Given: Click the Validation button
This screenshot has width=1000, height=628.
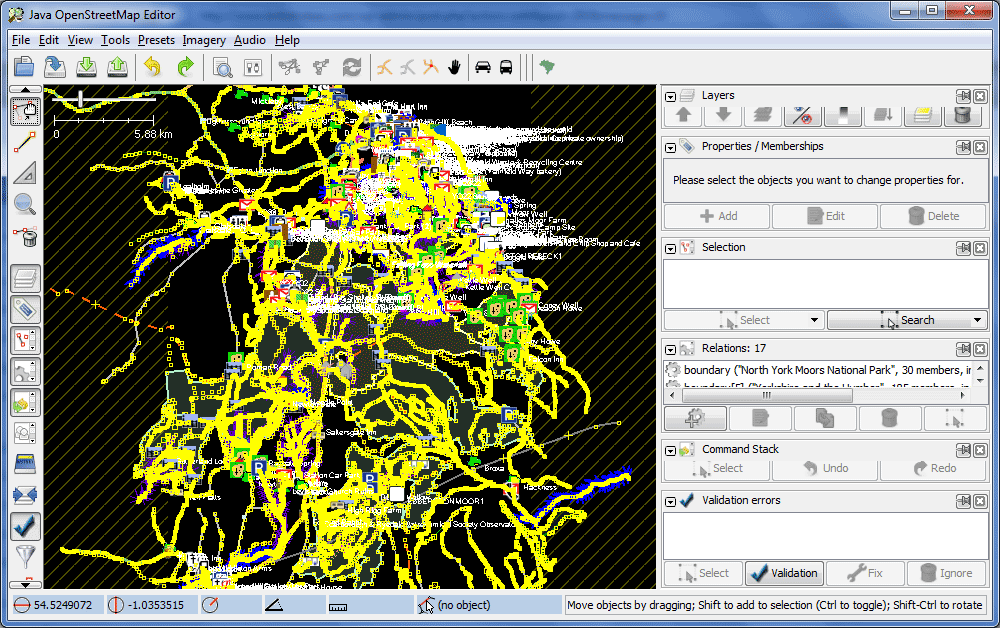Looking at the screenshot, I should pyautogui.click(x=784, y=573).
